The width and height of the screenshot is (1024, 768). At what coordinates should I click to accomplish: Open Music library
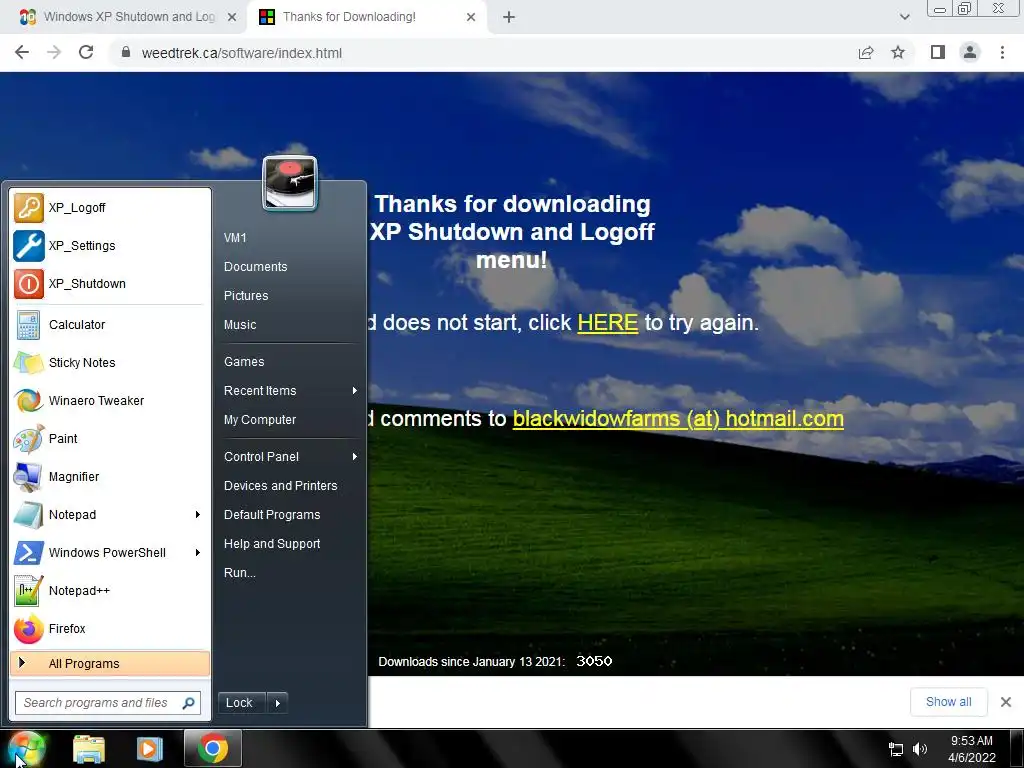pos(240,325)
